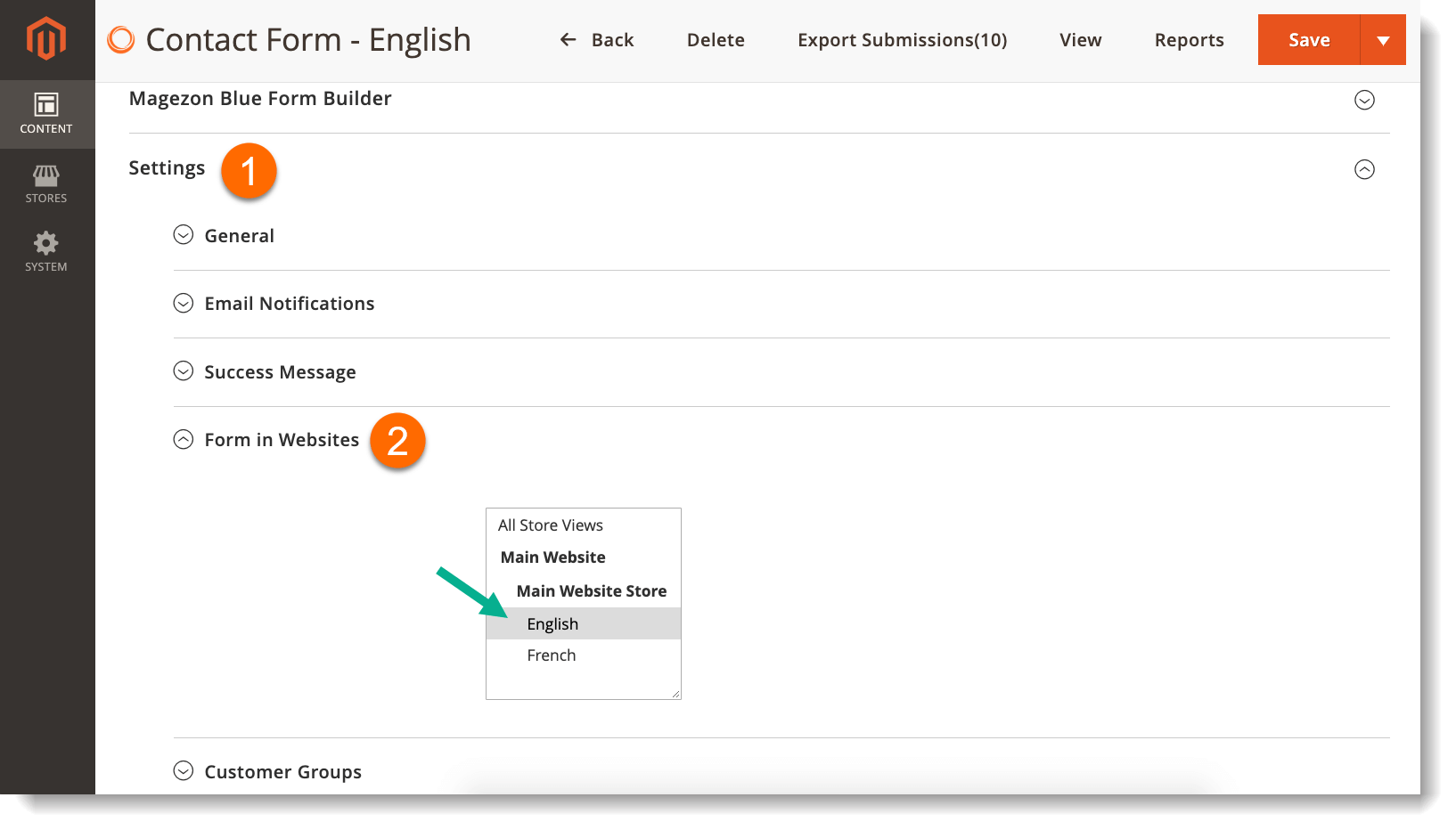This screenshot has height=830, width=1456.
Task: Select French in the store views list
Action: click(x=551, y=655)
